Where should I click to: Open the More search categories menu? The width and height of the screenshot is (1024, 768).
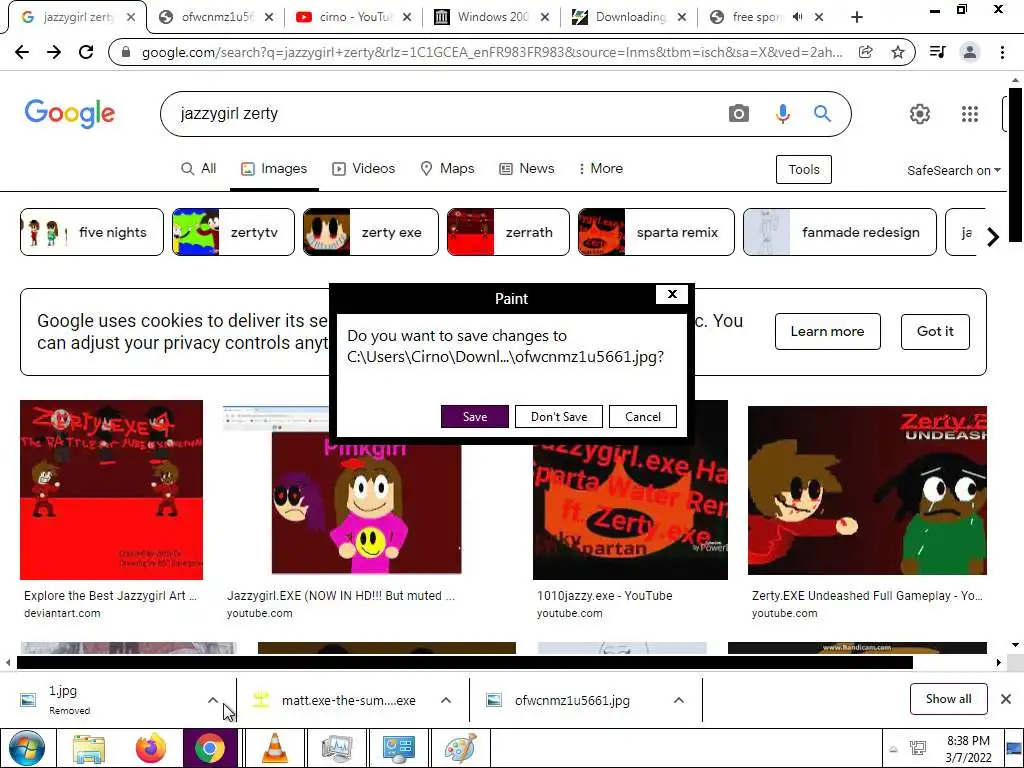(601, 168)
